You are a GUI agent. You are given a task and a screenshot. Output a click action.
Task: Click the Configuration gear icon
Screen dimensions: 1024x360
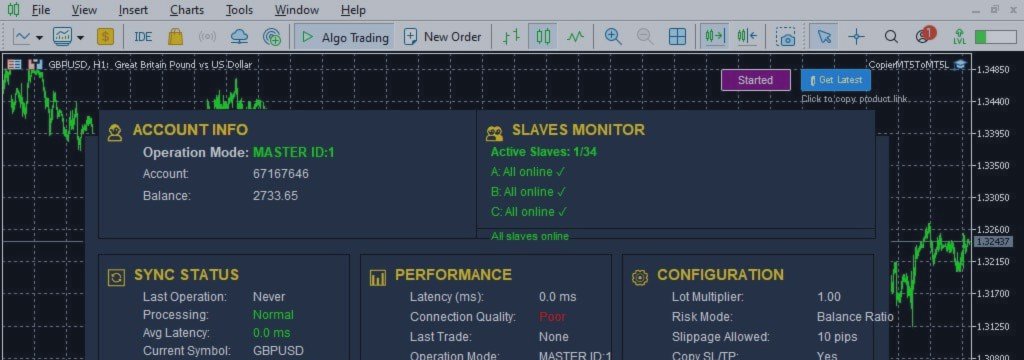point(640,278)
